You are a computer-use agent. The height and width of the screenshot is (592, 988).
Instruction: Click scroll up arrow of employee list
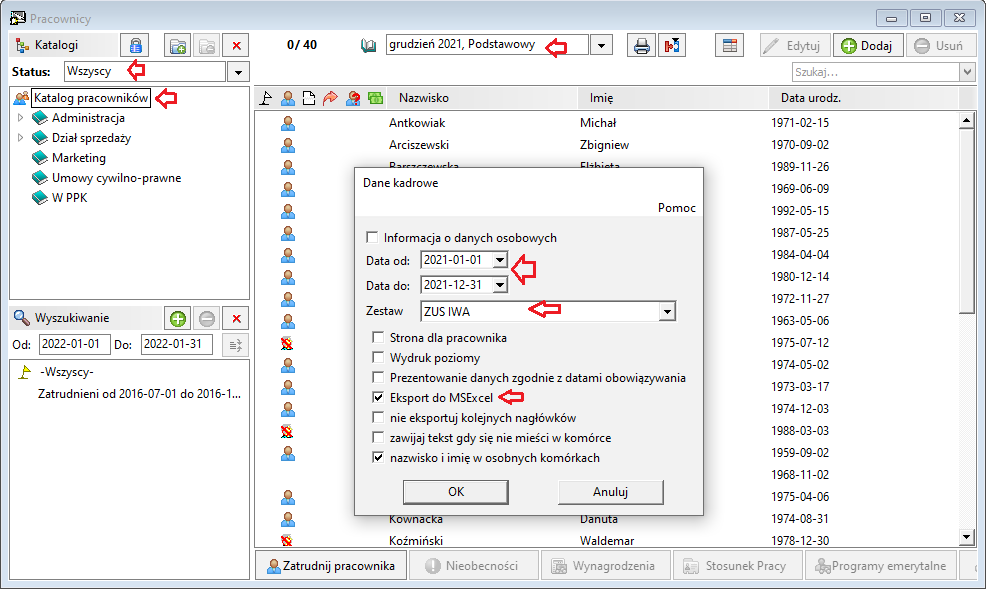[967, 120]
